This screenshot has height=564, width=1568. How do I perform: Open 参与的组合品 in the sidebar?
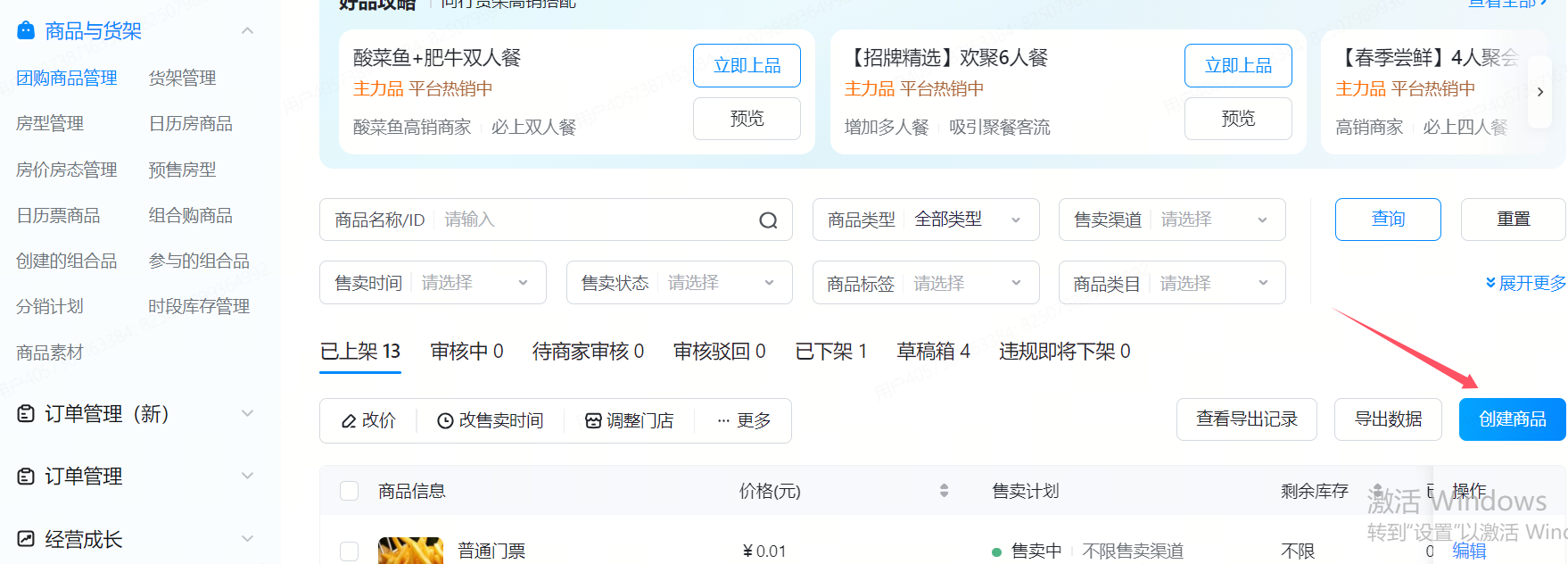click(x=199, y=261)
